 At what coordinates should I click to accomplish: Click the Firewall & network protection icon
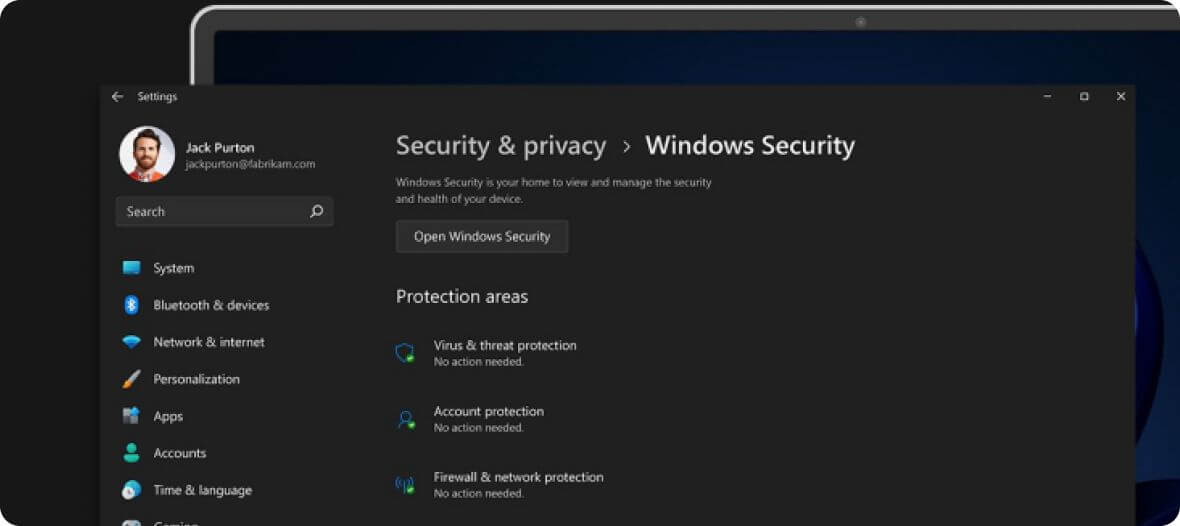(405, 485)
